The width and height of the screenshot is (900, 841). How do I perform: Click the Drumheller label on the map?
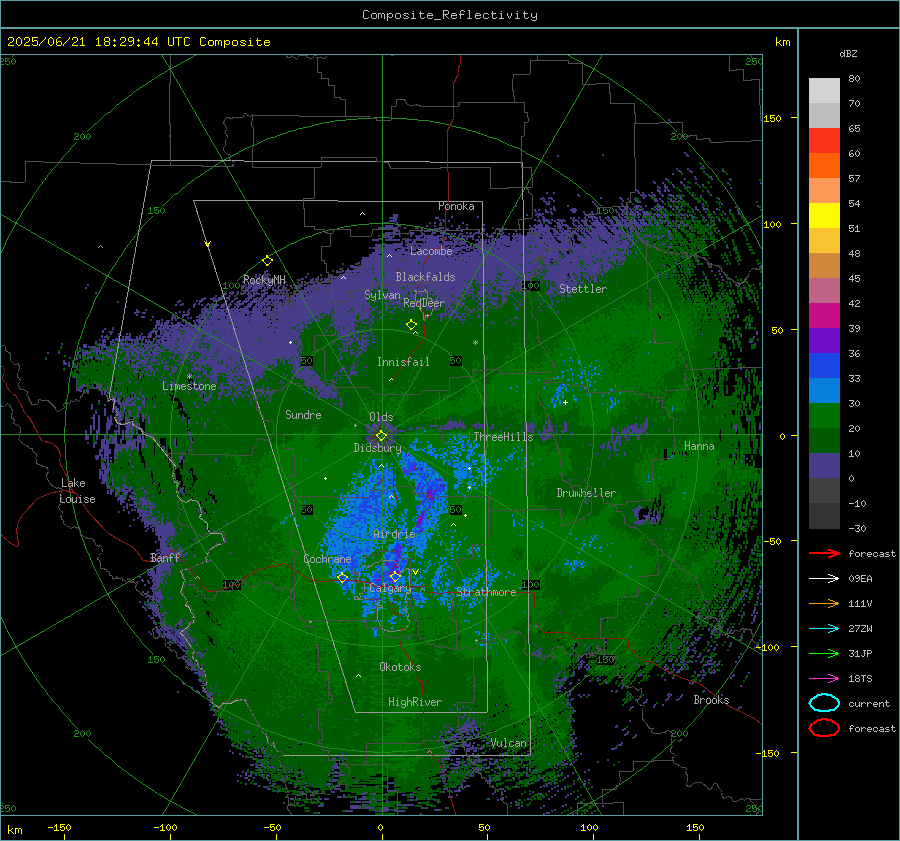[x=586, y=493]
